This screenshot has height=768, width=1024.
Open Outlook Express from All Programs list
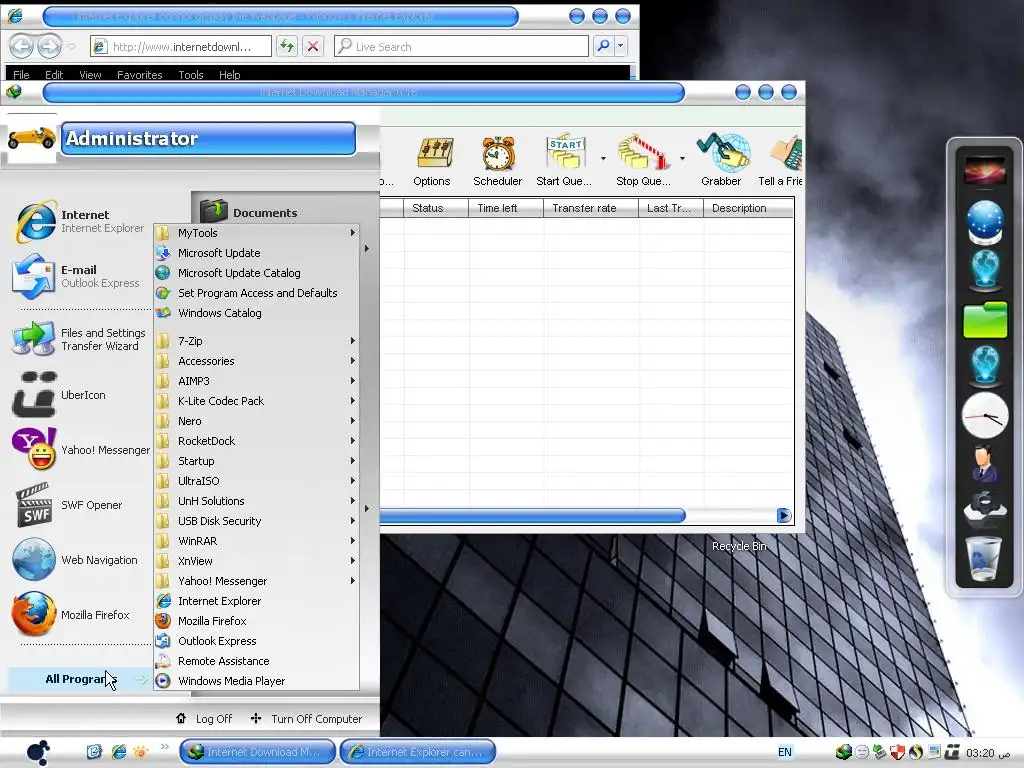(x=257, y=641)
